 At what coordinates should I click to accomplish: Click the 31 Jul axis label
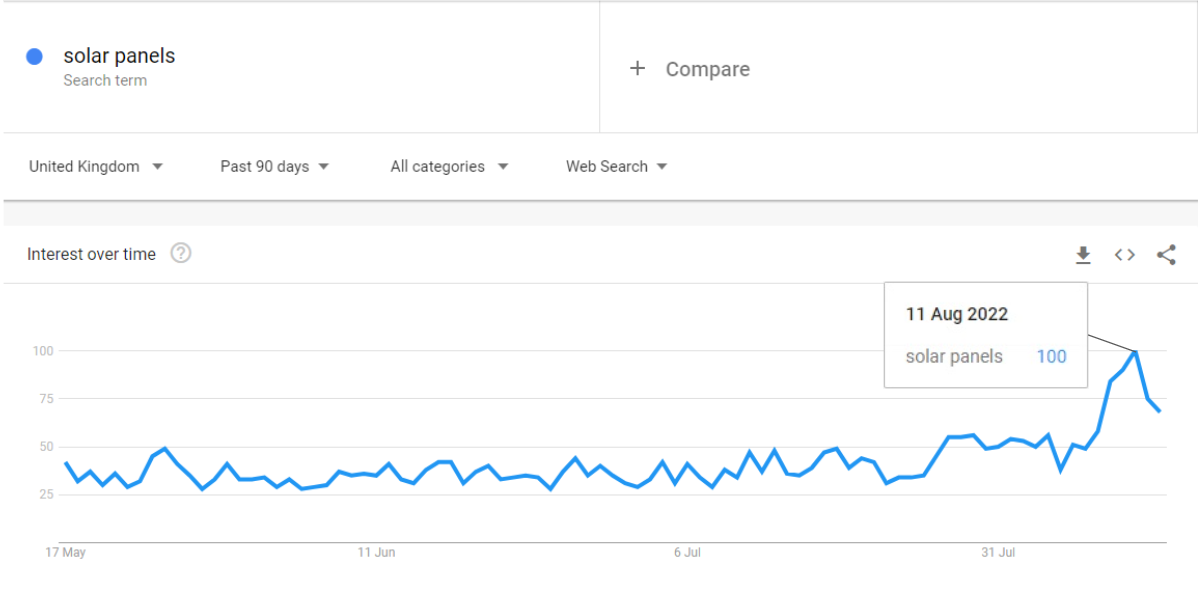998,553
